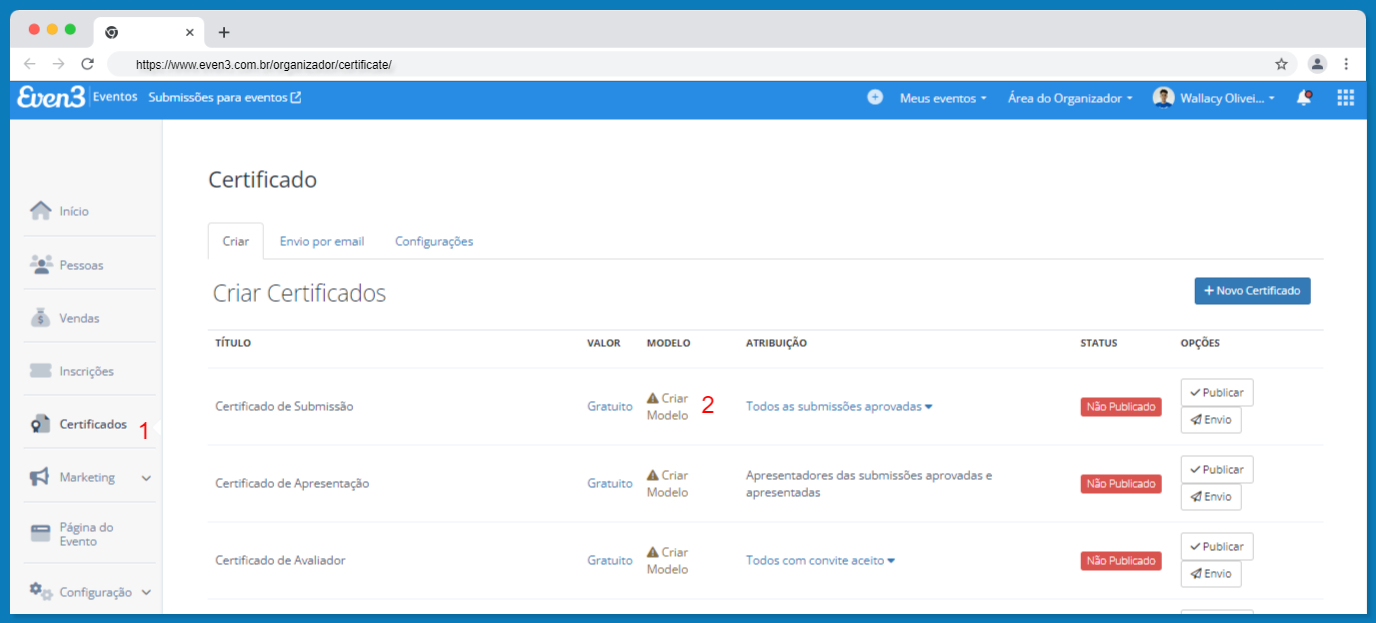Open the apps grid icon
1376x623 pixels.
(x=1345, y=98)
